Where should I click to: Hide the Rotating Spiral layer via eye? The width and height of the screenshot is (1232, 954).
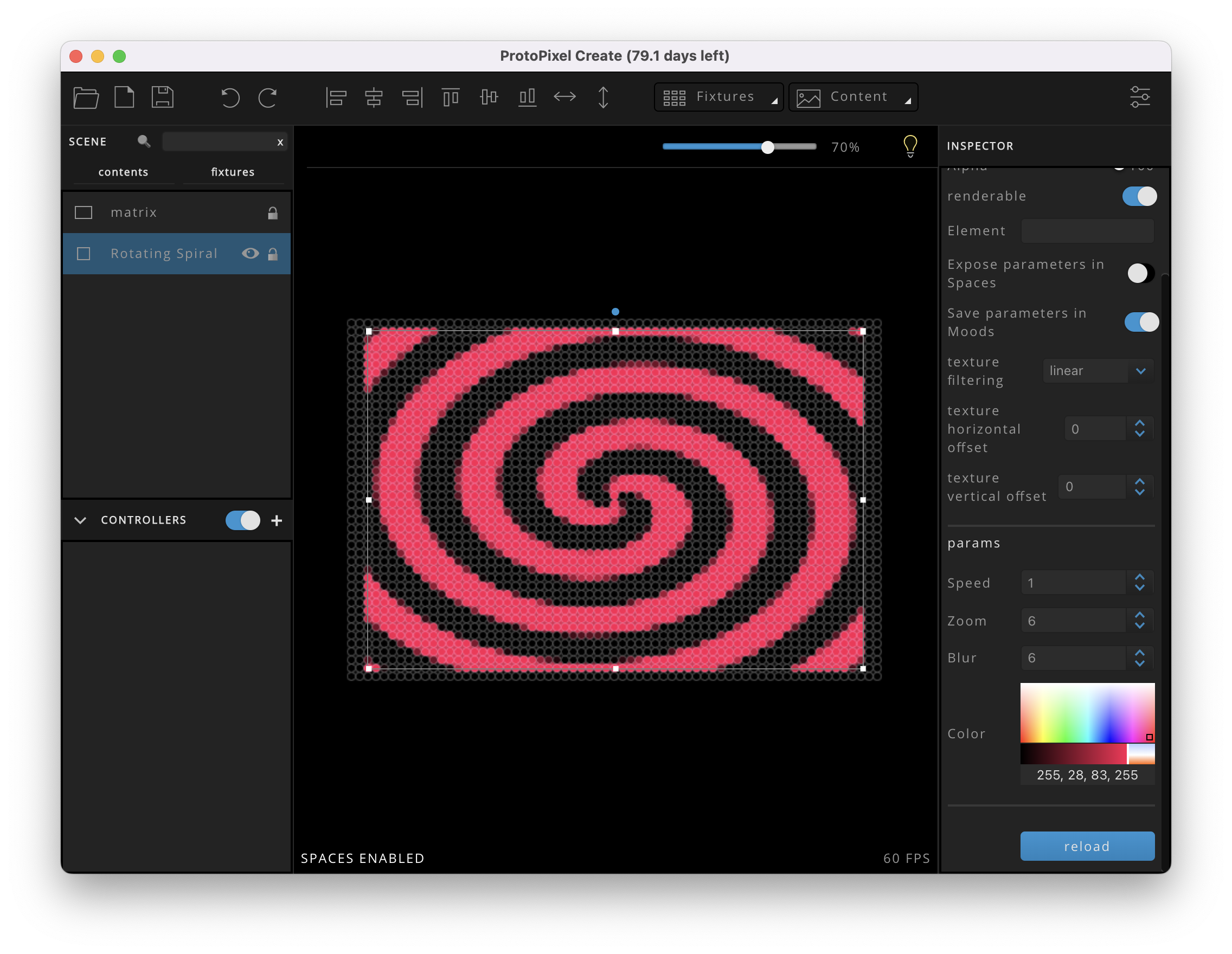click(251, 254)
